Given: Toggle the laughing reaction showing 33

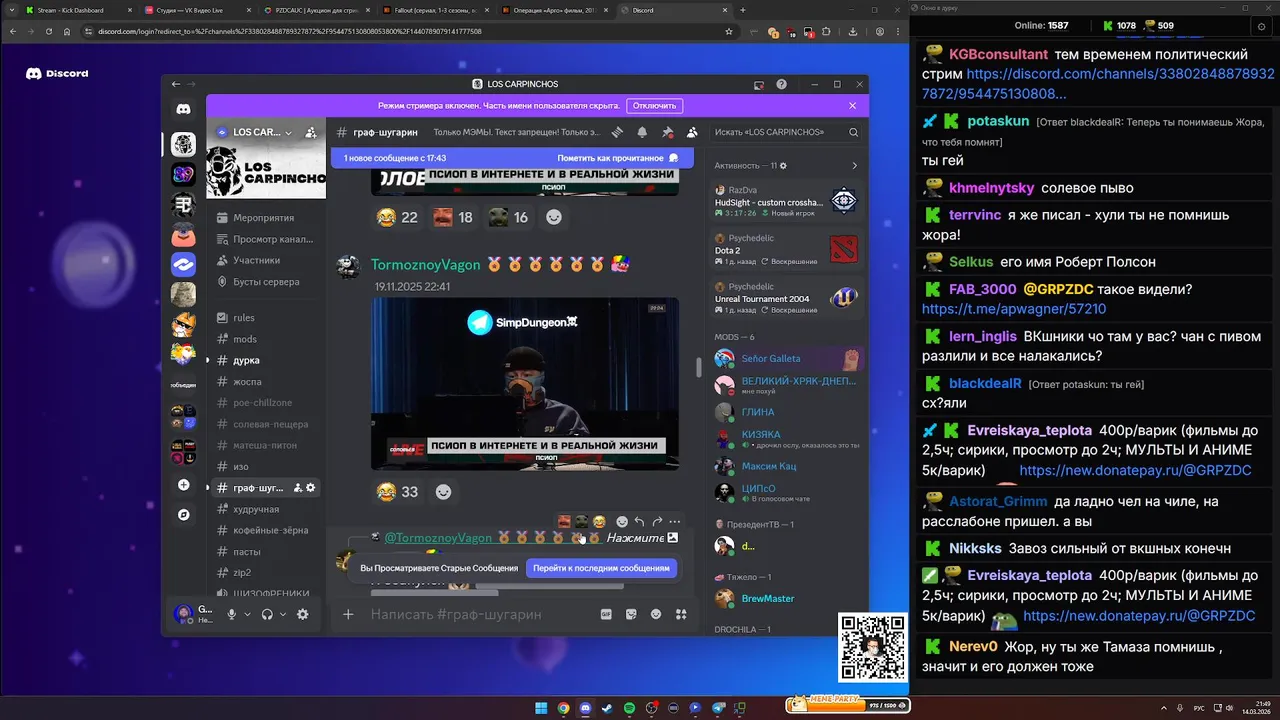Looking at the screenshot, I should pos(397,491).
